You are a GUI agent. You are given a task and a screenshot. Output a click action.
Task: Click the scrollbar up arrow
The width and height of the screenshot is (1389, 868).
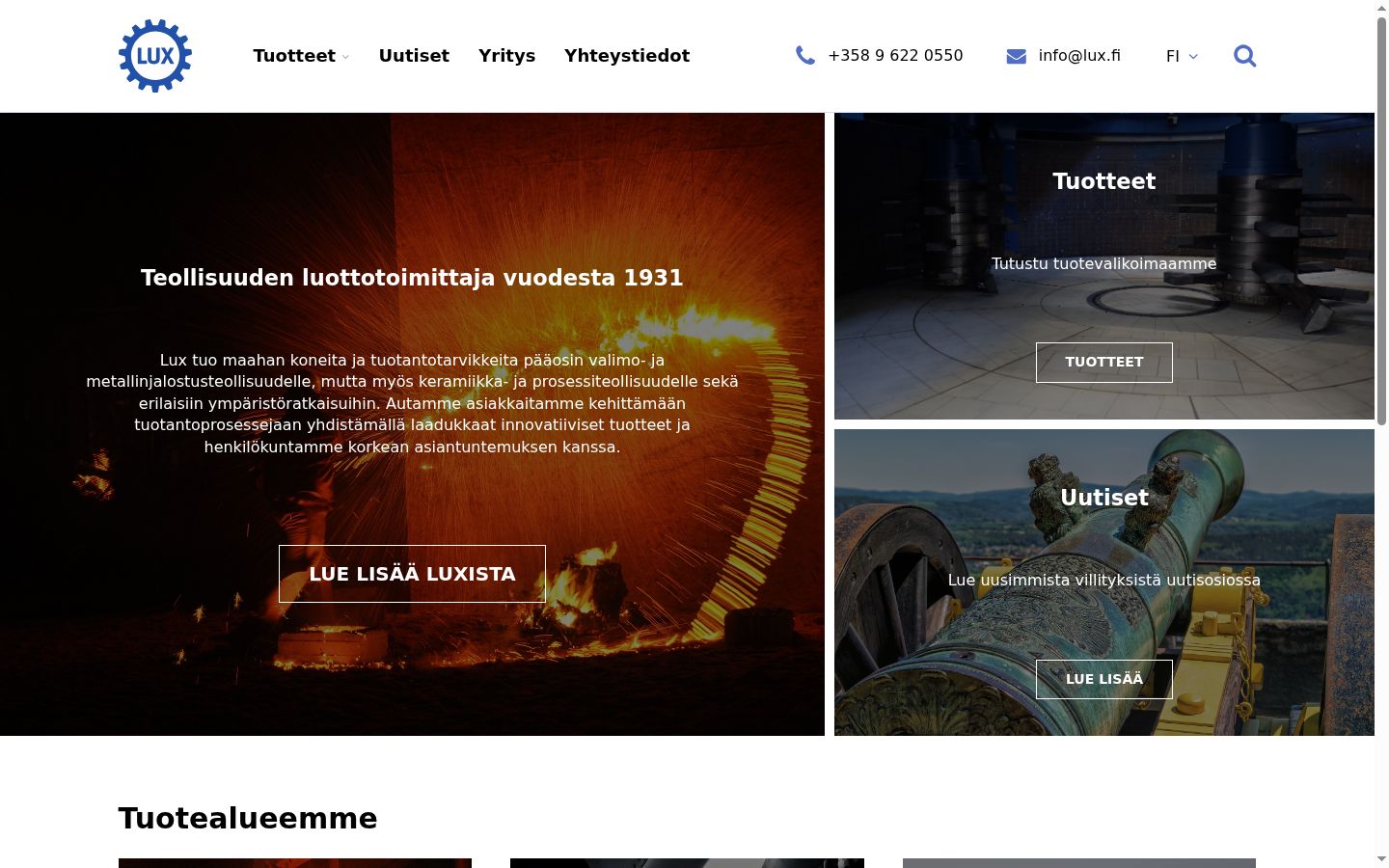tap(1381, 8)
